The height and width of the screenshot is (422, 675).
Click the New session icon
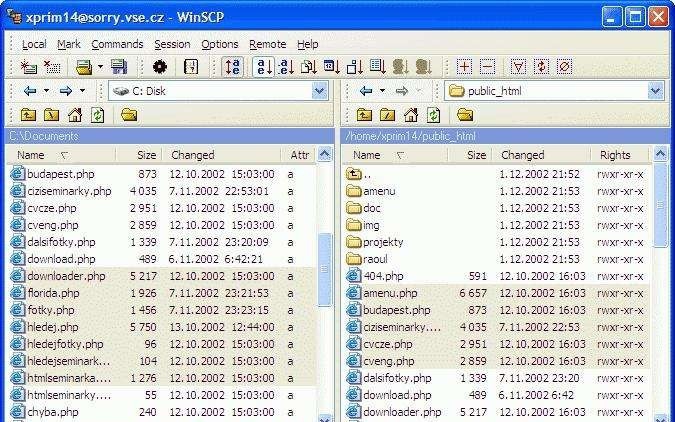coord(28,67)
